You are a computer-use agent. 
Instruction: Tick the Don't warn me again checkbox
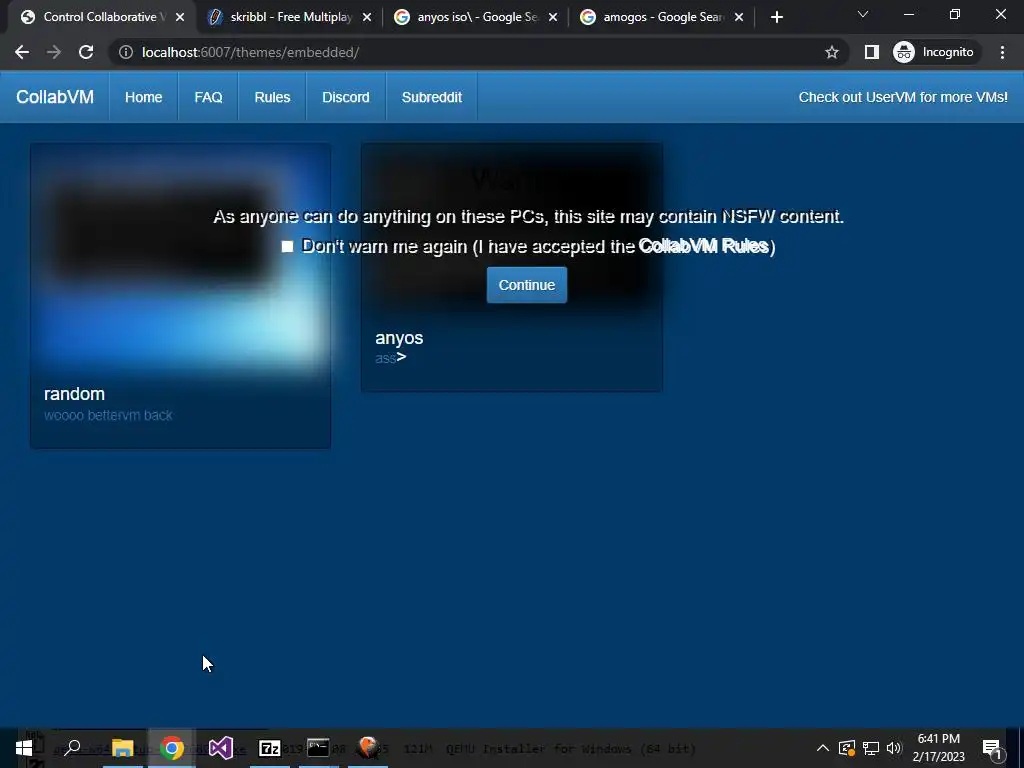pos(287,246)
